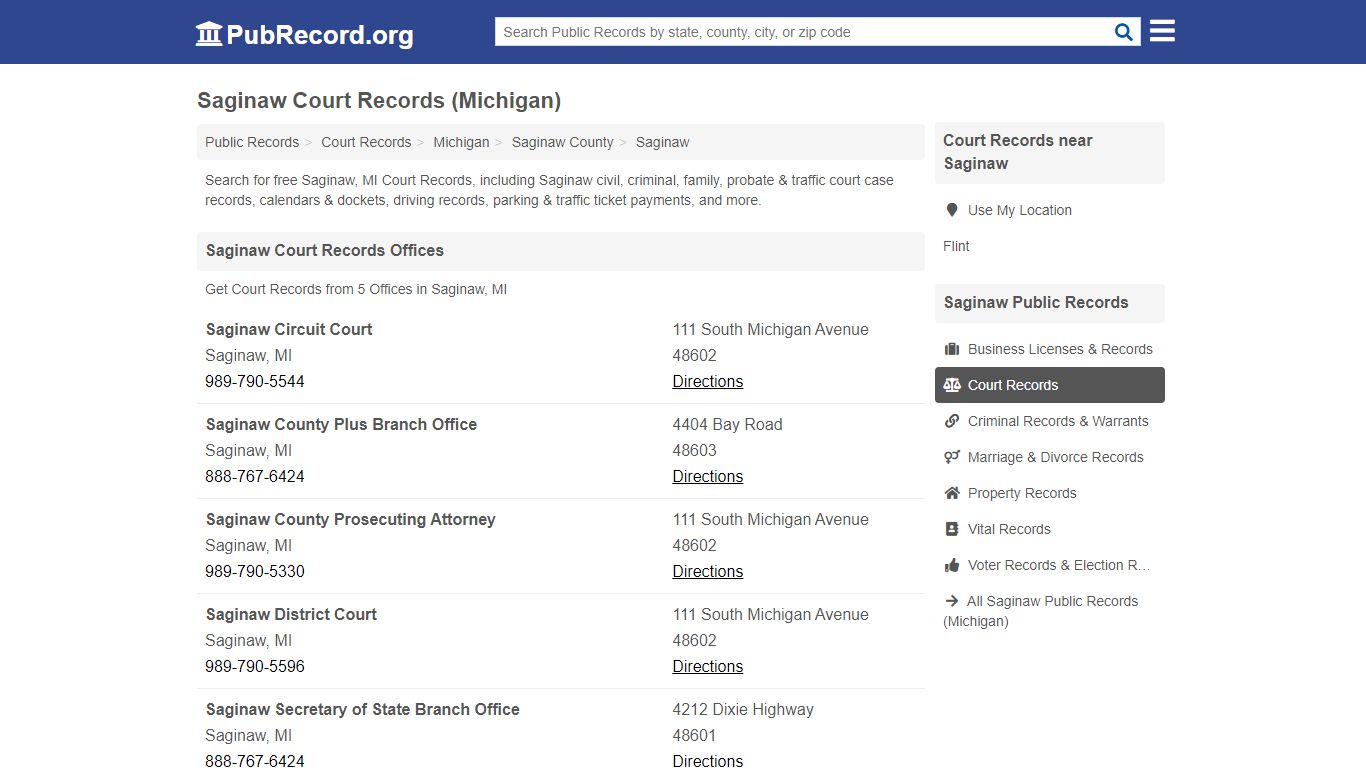Image resolution: width=1366 pixels, height=768 pixels.
Task: Click the location pin icon
Action: [952, 210]
